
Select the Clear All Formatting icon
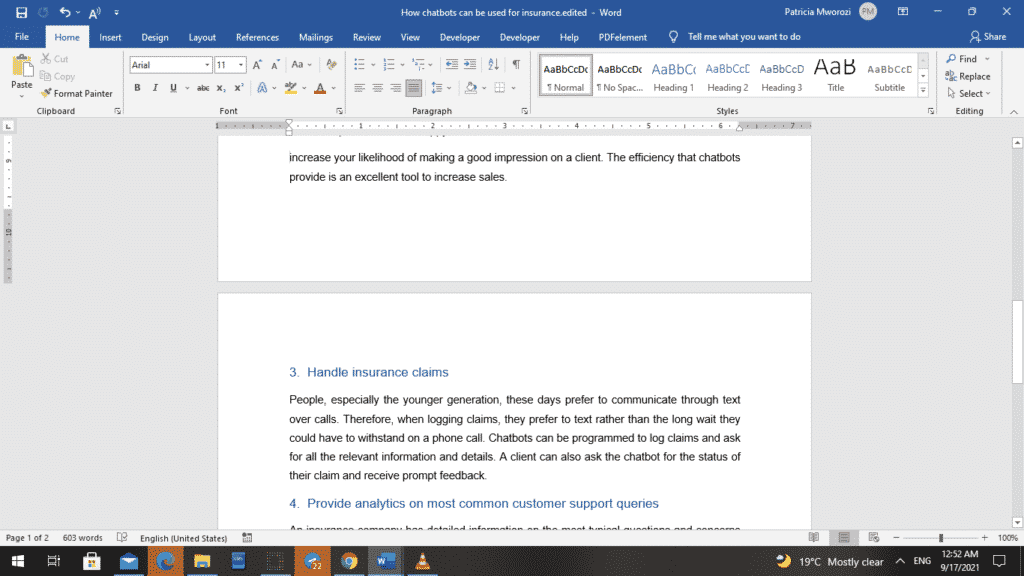330,64
